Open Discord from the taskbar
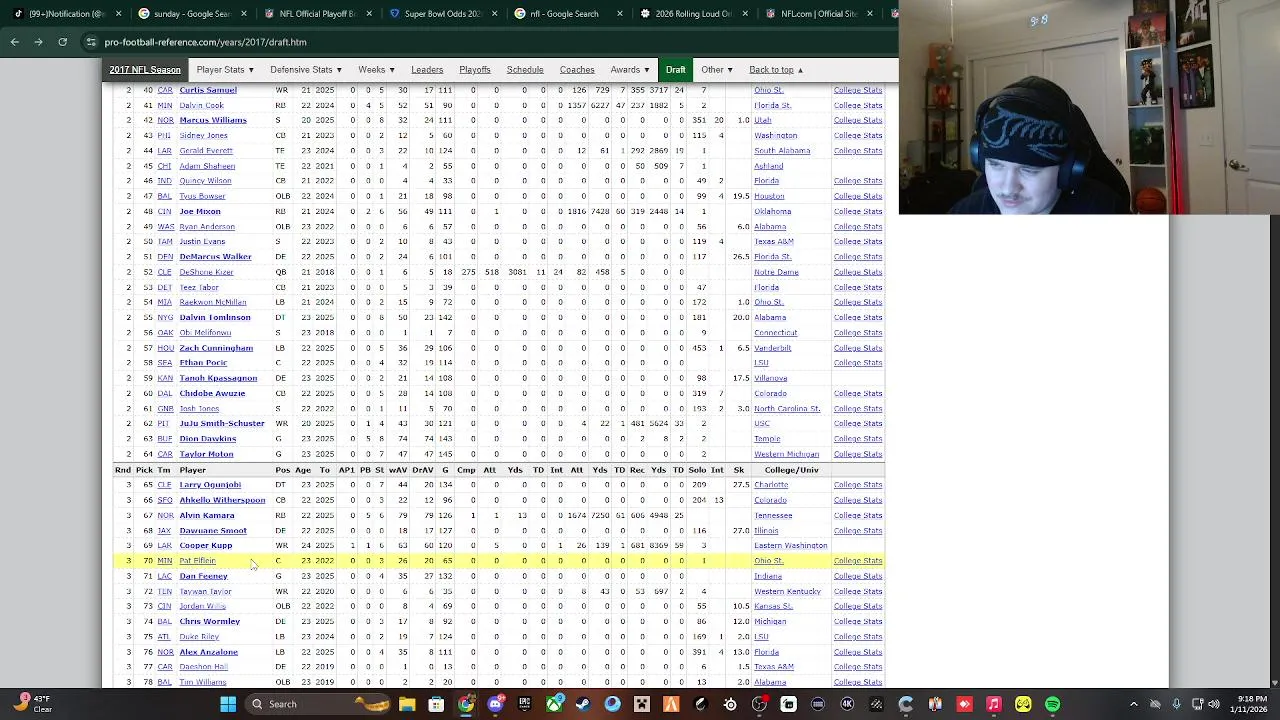Image resolution: width=1280 pixels, height=720 pixels. tap(495, 704)
